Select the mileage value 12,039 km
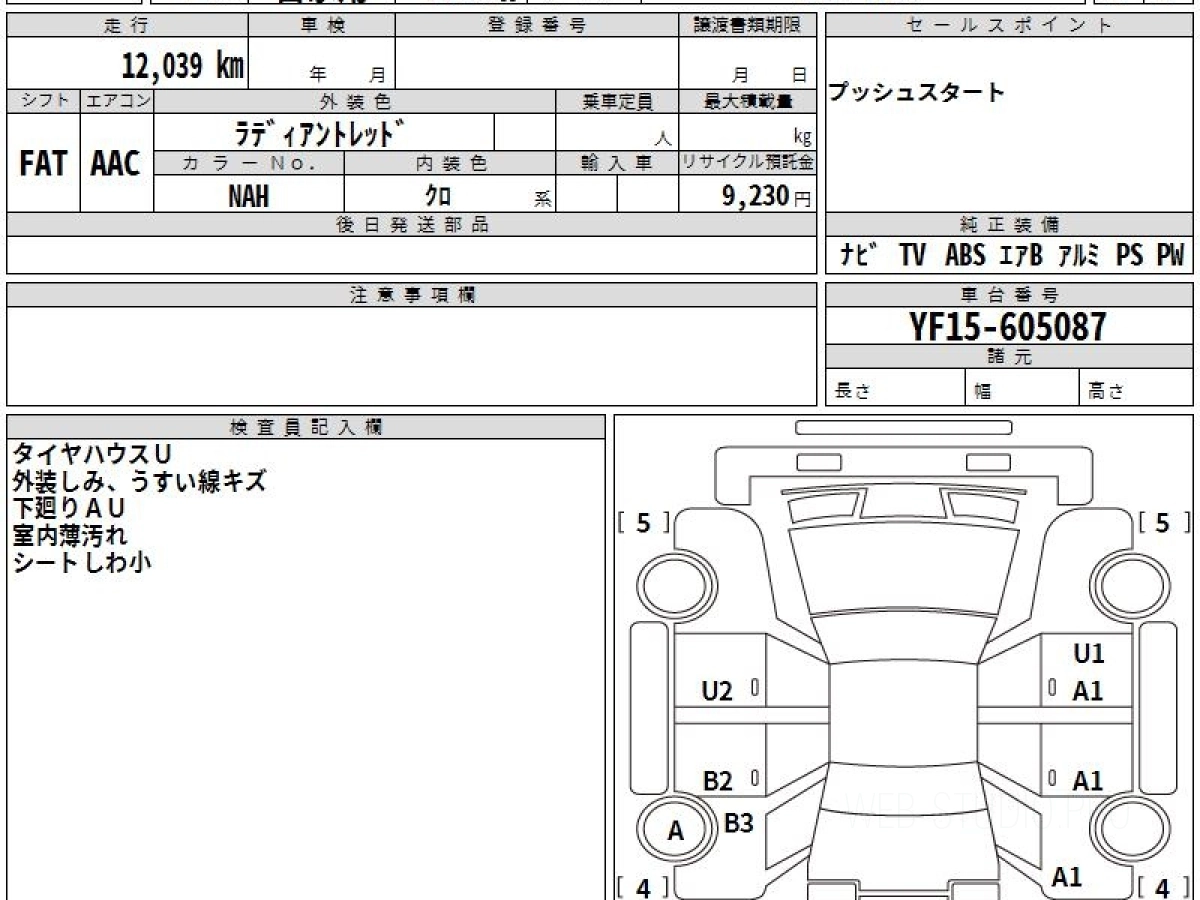Viewport: 1200px width, 900px height. [x=183, y=66]
